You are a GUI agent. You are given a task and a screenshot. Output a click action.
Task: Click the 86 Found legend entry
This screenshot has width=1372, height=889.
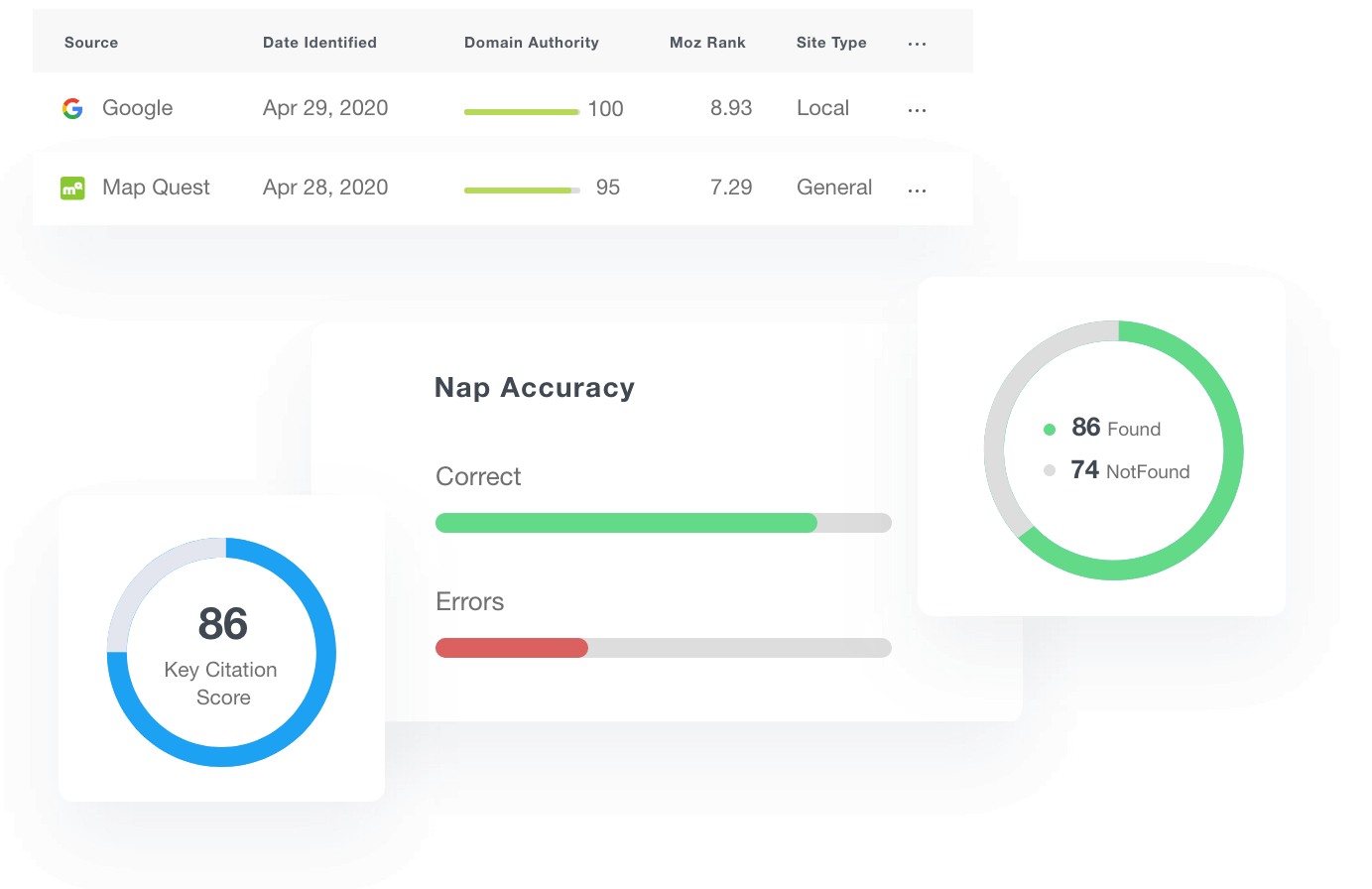[x=1115, y=428]
